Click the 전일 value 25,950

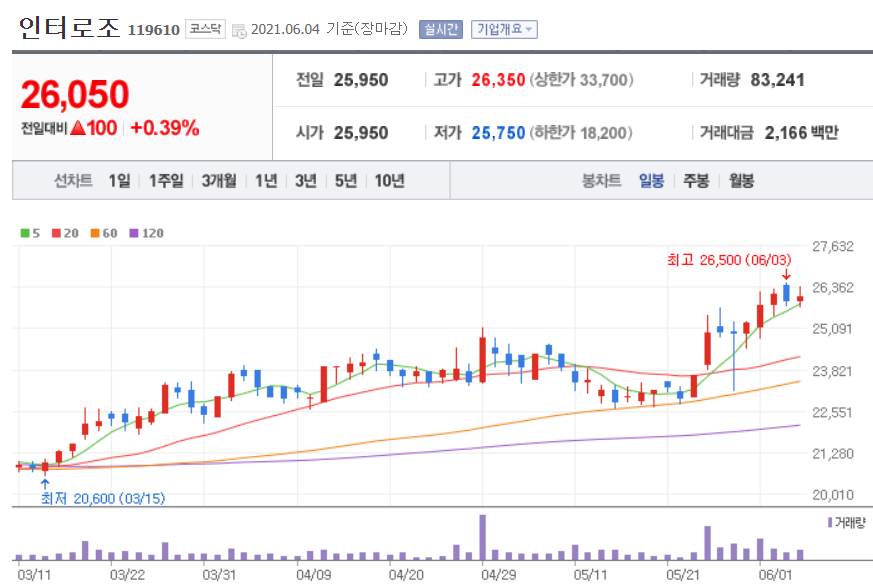pos(361,80)
